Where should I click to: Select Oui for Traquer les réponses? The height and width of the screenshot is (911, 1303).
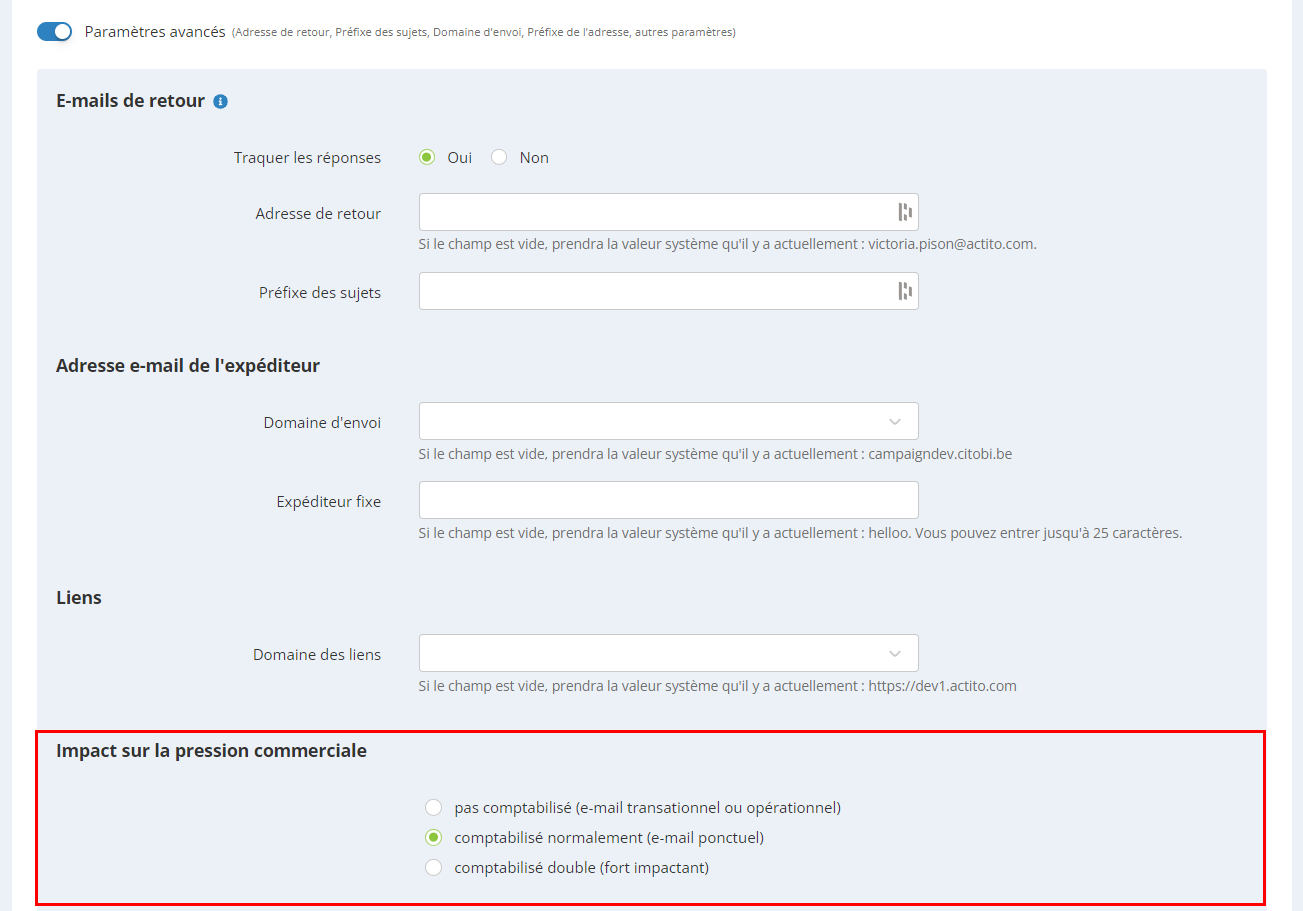pyautogui.click(x=427, y=157)
